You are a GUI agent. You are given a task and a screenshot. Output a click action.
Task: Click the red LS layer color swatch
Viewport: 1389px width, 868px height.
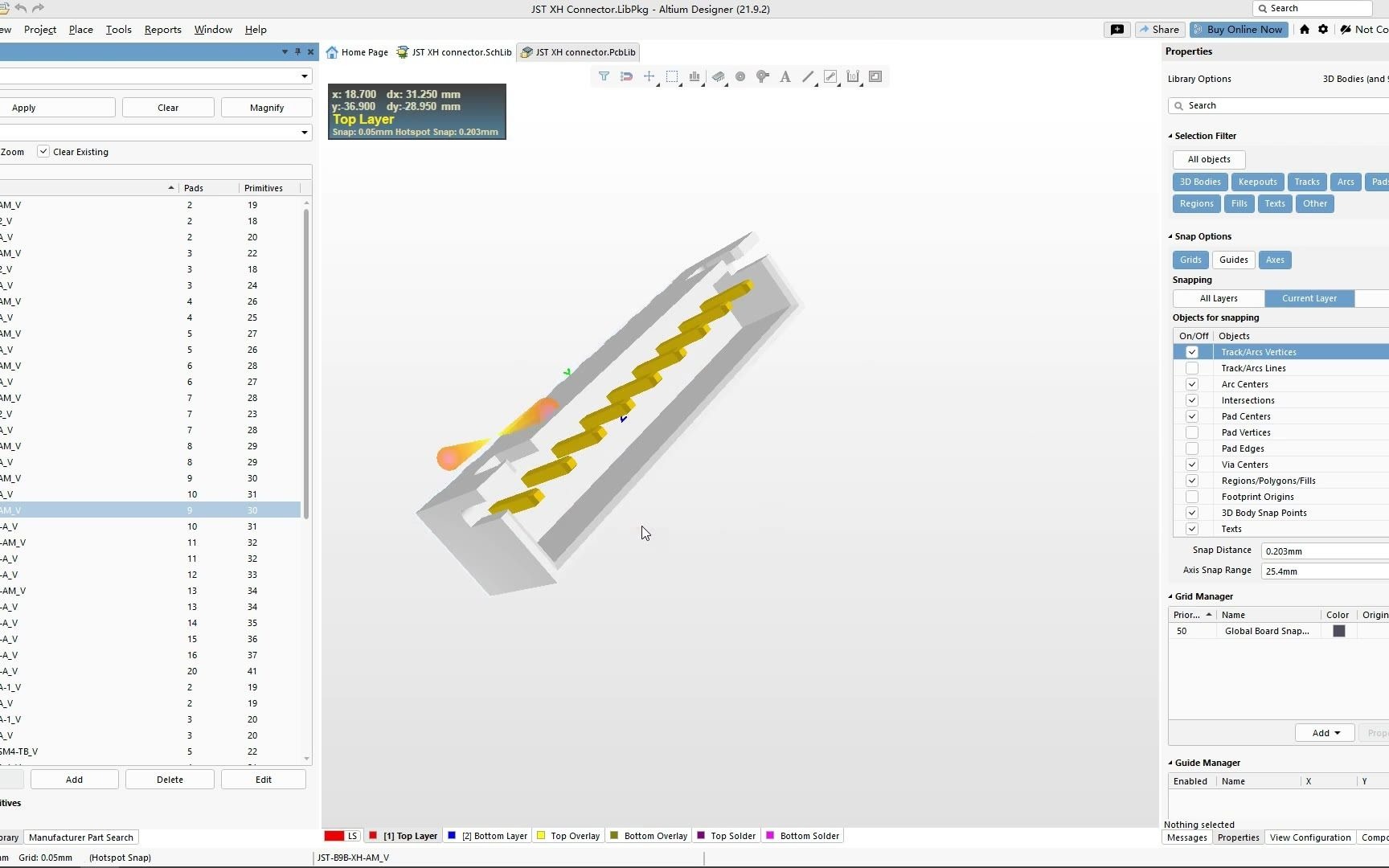pos(334,836)
